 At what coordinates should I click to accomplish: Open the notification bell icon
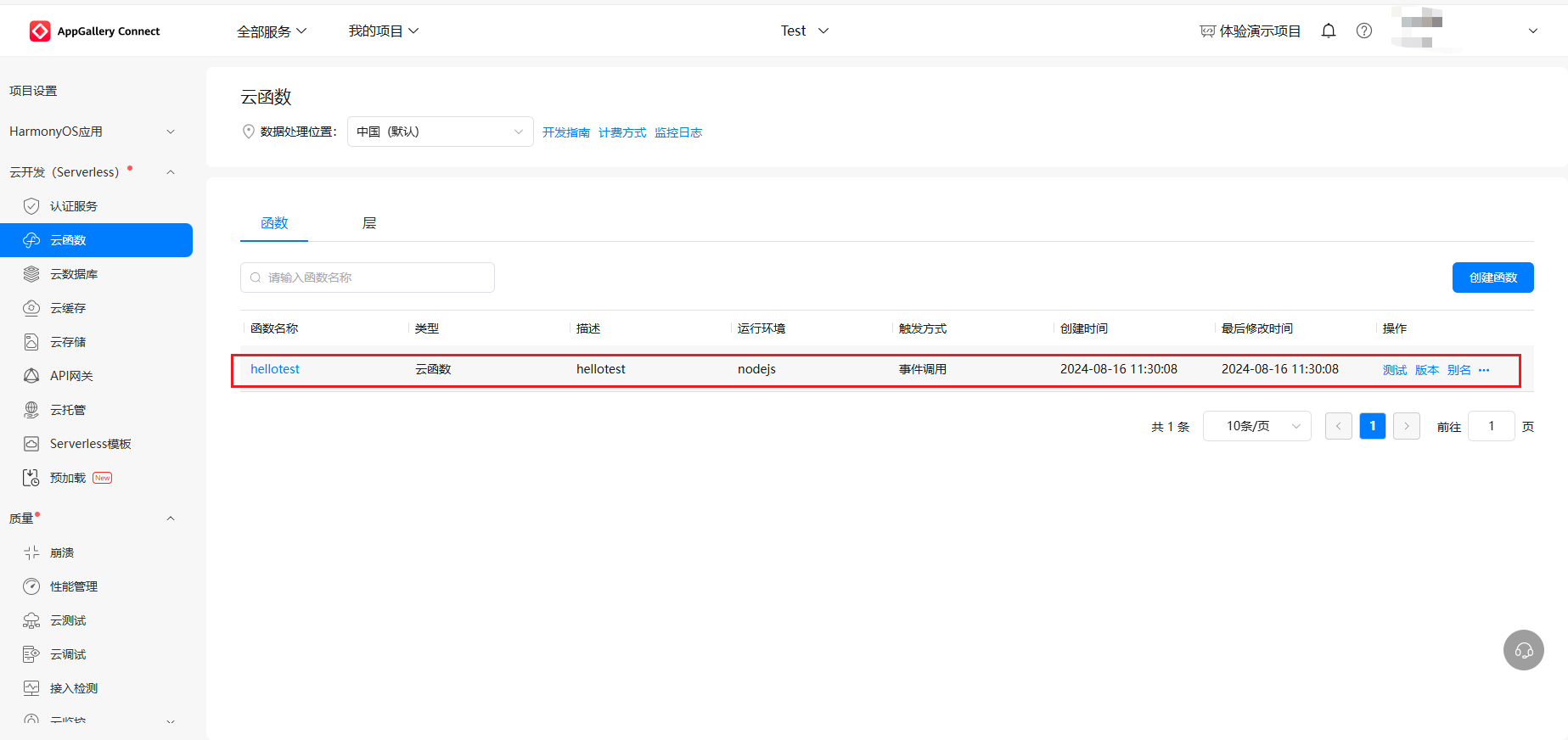(x=1329, y=31)
